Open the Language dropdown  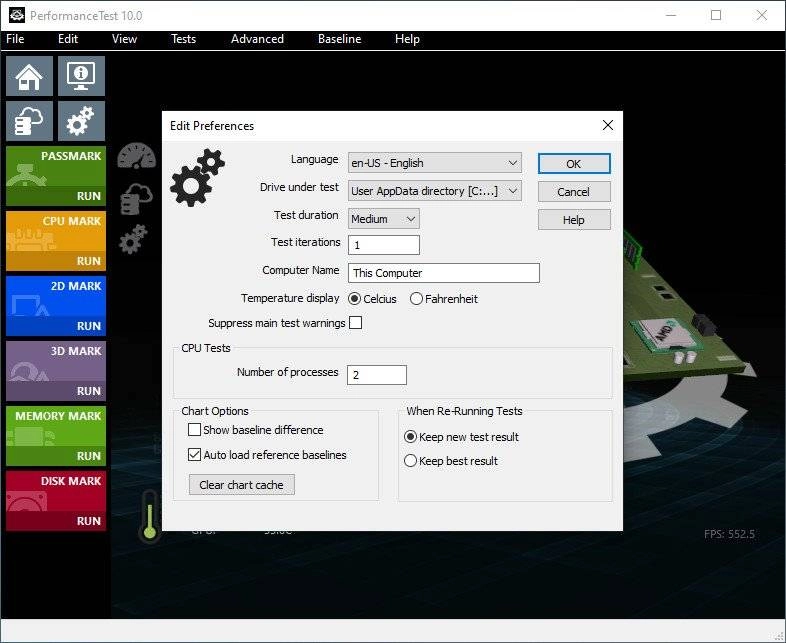pos(435,163)
